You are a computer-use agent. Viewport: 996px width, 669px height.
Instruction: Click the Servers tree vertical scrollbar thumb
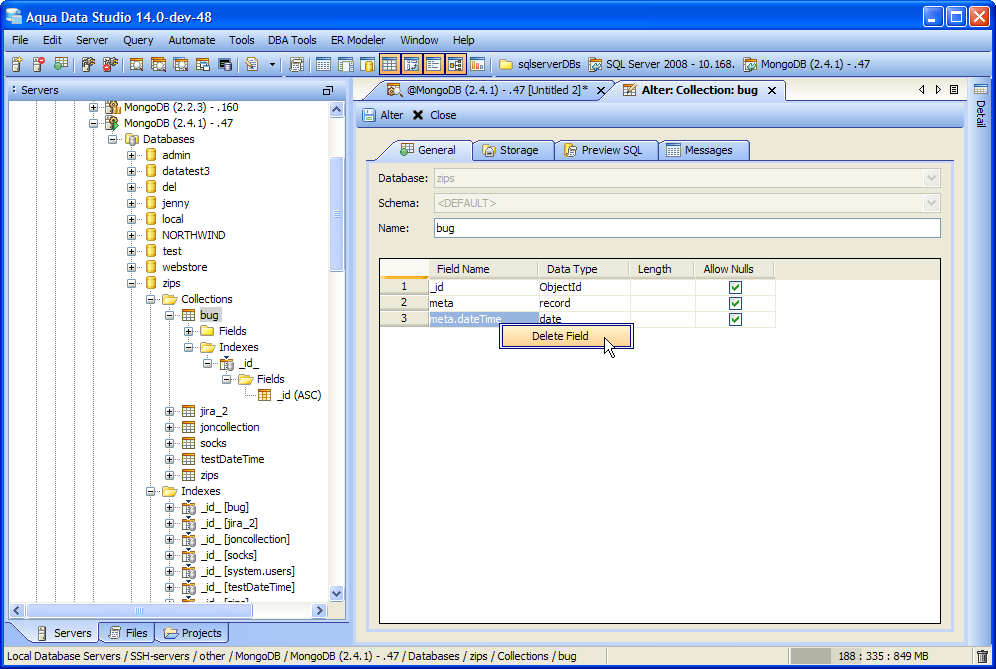point(337,214)
